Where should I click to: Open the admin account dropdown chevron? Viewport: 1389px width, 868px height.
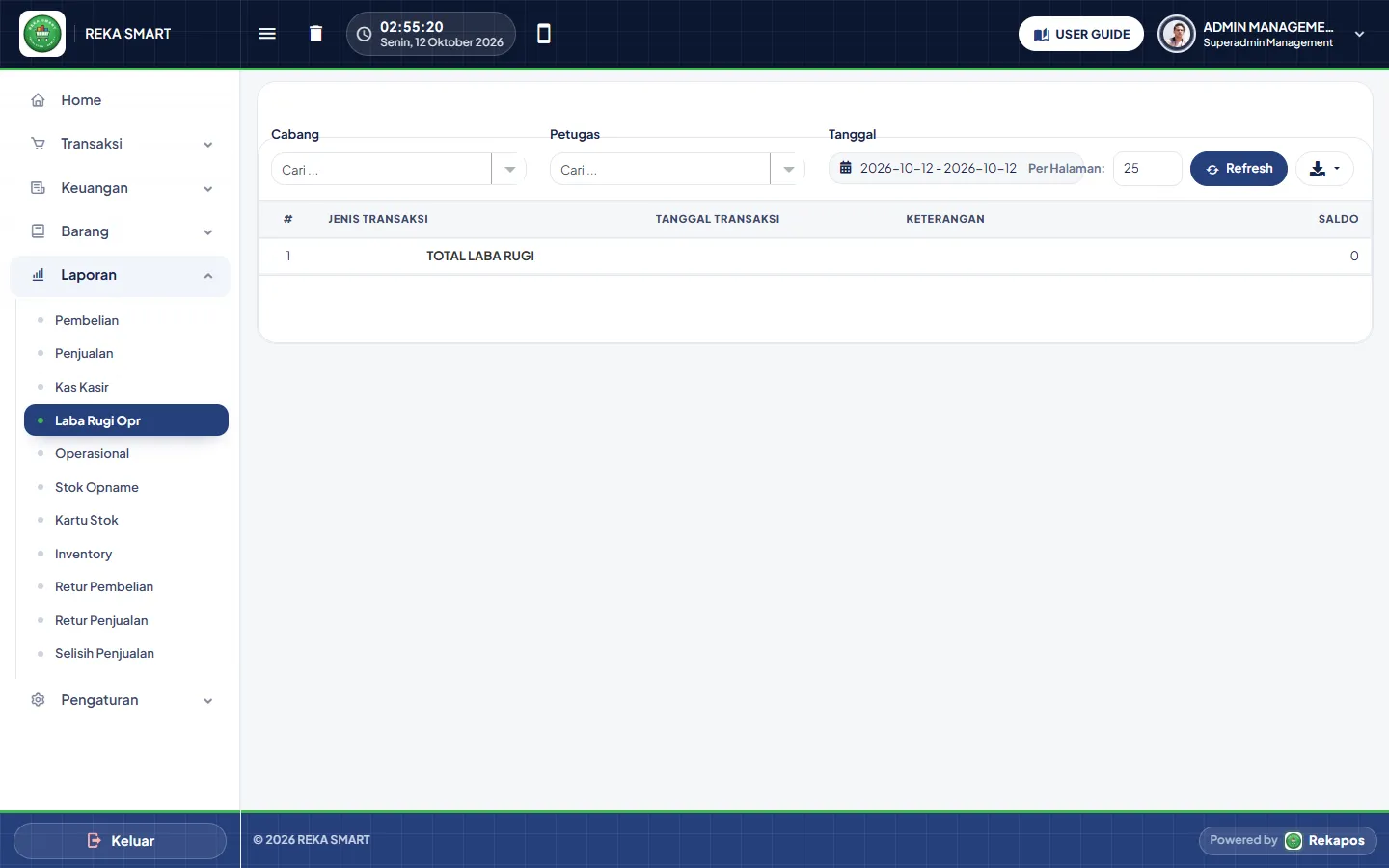tap(1359, 34)
